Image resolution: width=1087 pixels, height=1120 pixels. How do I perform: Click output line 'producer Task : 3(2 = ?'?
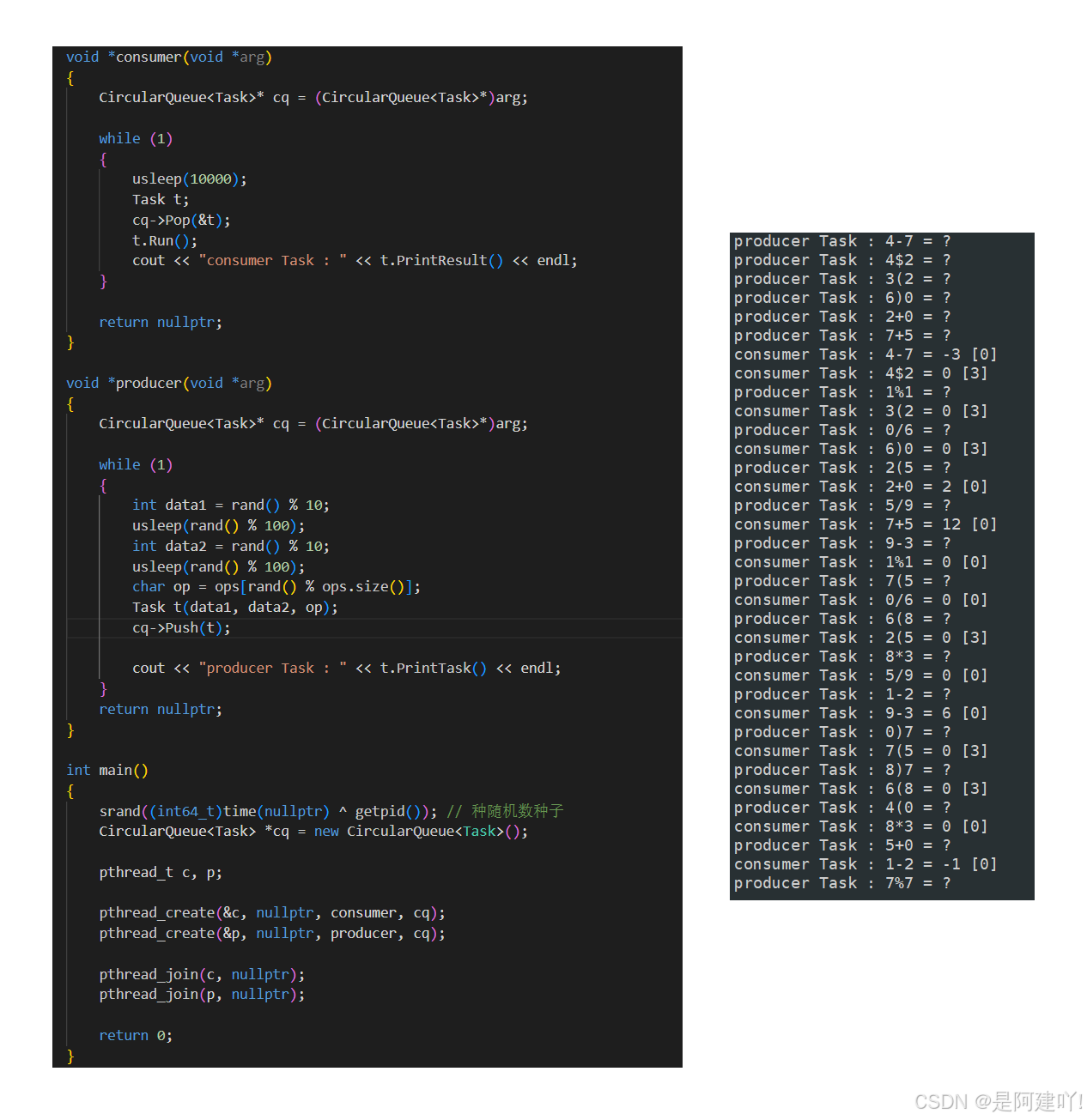click(842, 279)
